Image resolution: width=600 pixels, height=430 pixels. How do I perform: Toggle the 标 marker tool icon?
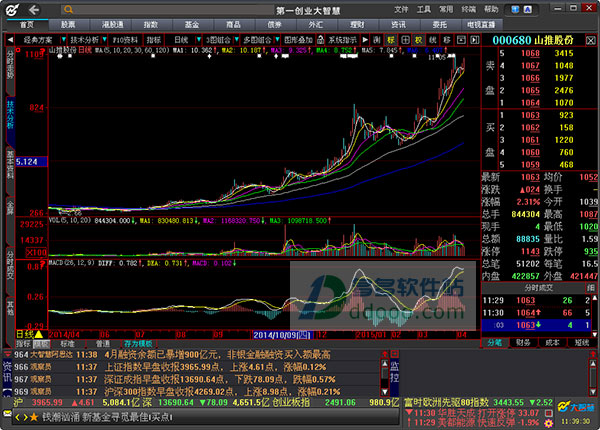(x=391, y=40)
